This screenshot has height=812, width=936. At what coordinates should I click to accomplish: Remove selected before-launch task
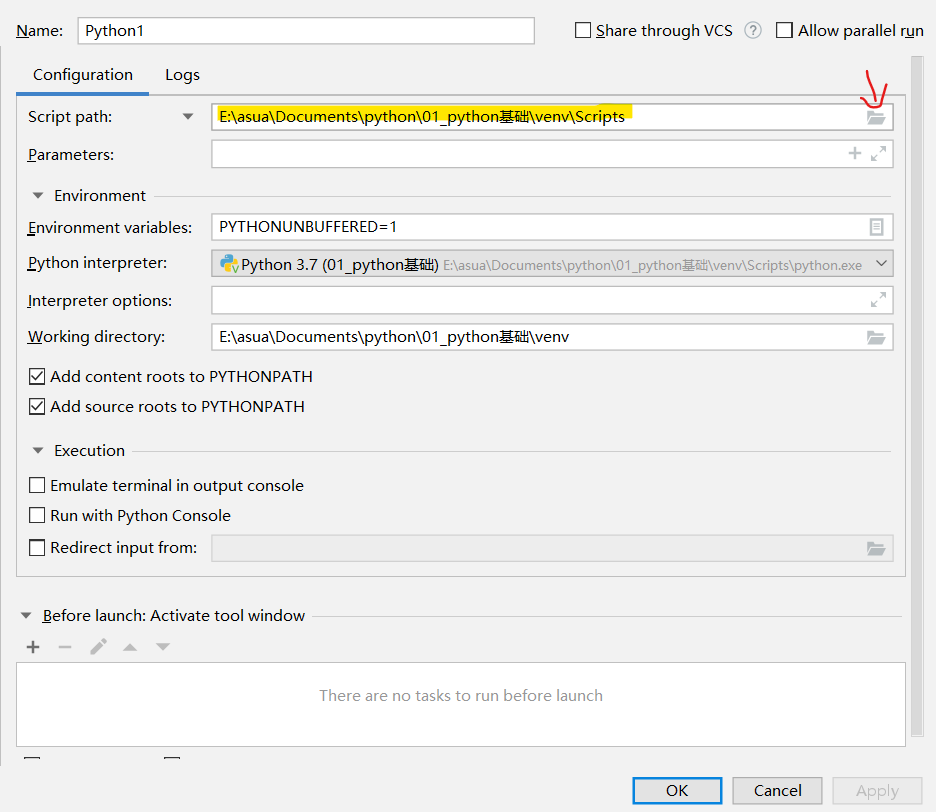pyautogui.click(x=65, y=647)
